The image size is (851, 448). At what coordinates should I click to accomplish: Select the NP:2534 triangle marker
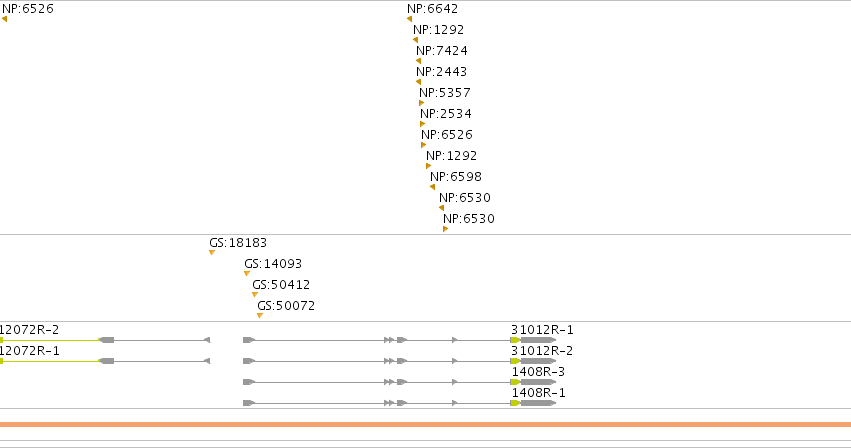pos(423,124)
